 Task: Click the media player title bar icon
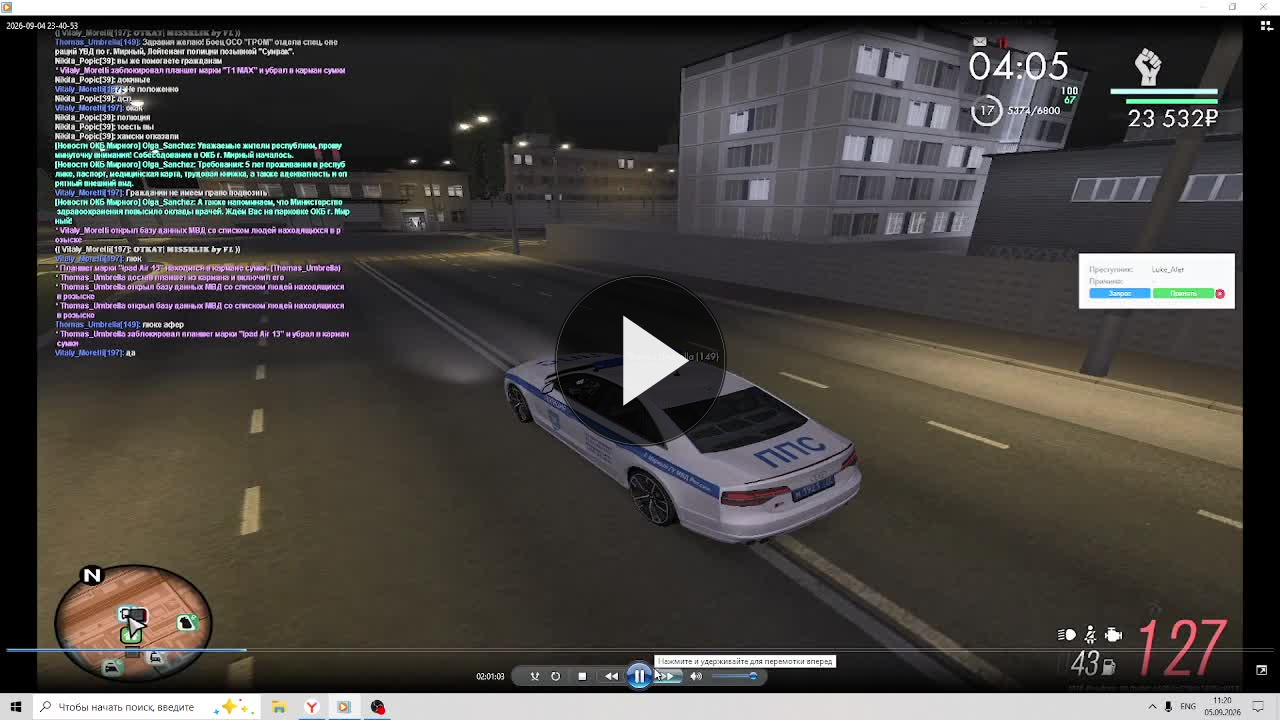click(x=6, y=7)
